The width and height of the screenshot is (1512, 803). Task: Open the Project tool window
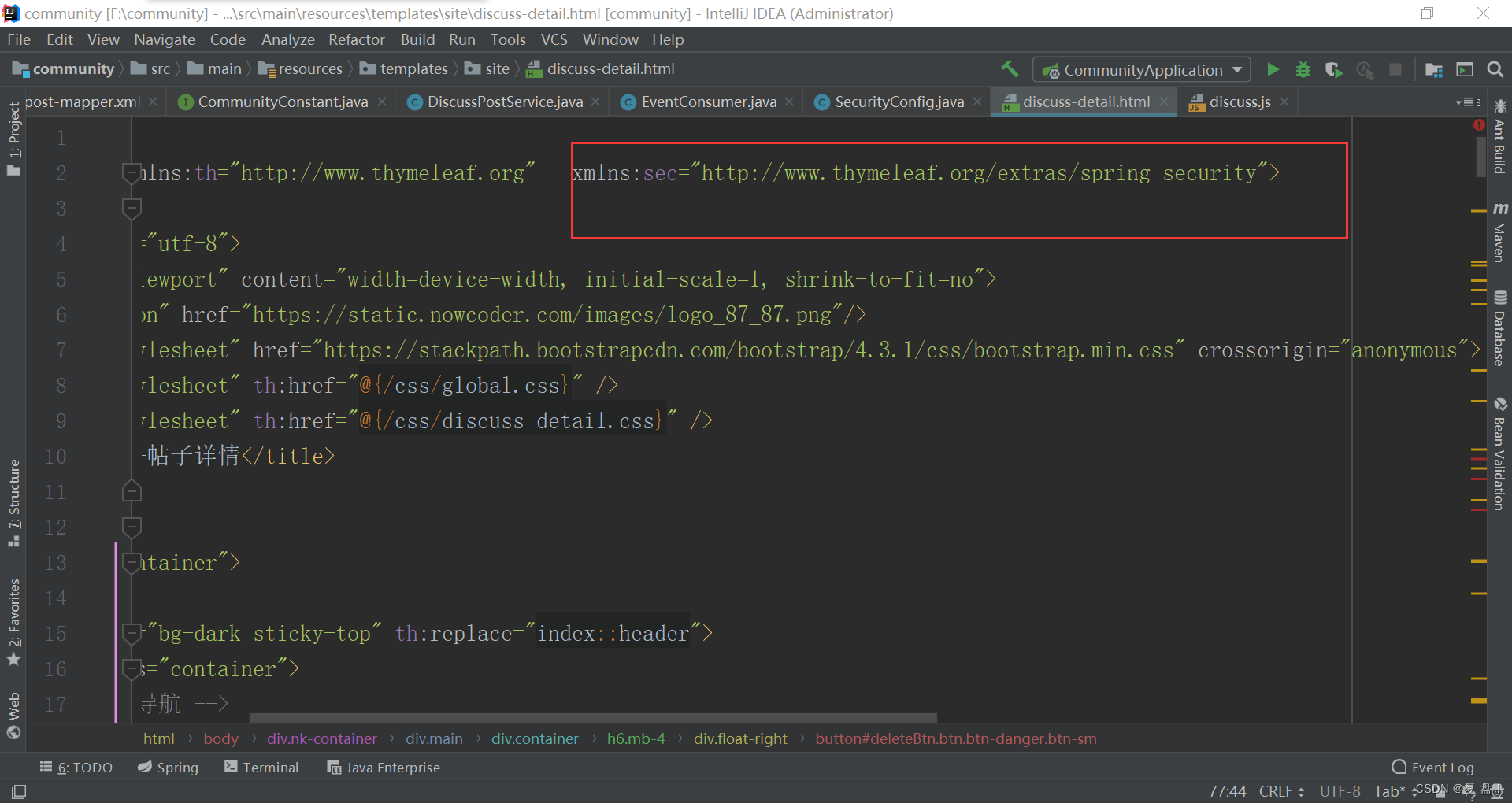pos(13,139)
